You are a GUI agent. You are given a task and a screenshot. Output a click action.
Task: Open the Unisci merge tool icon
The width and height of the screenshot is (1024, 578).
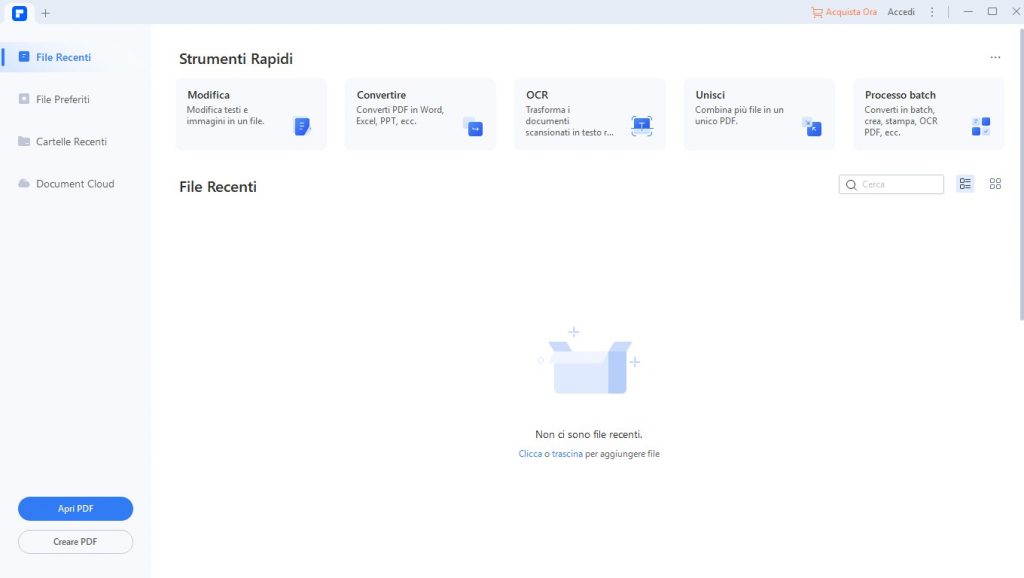coord(812,128)
